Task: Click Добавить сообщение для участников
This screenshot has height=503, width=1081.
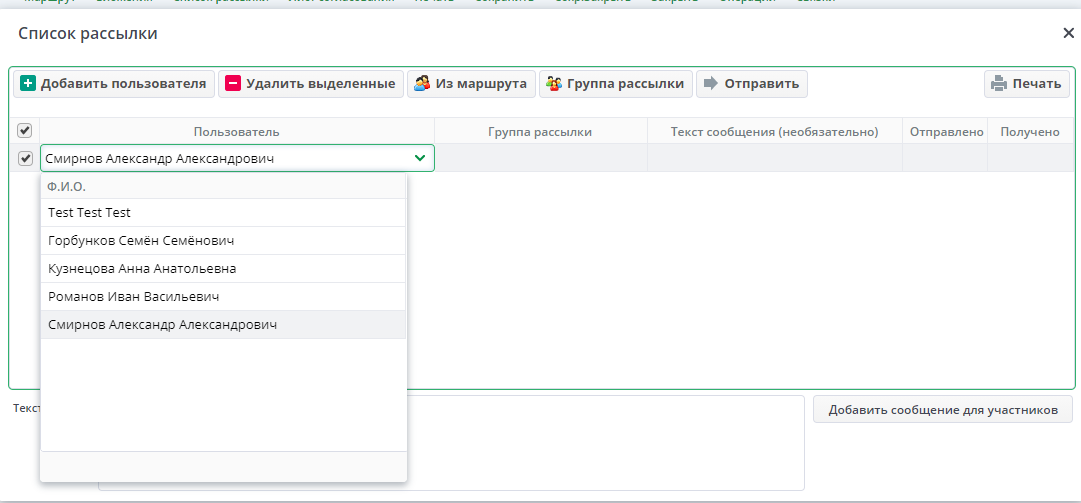Action: click(943, 409)
